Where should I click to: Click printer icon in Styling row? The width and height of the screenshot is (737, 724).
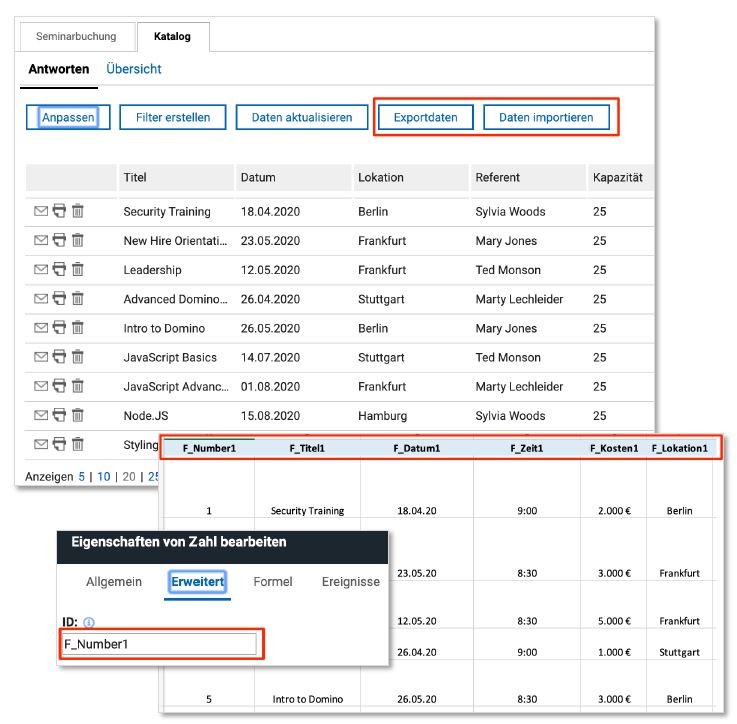click(x=59, y=444)
